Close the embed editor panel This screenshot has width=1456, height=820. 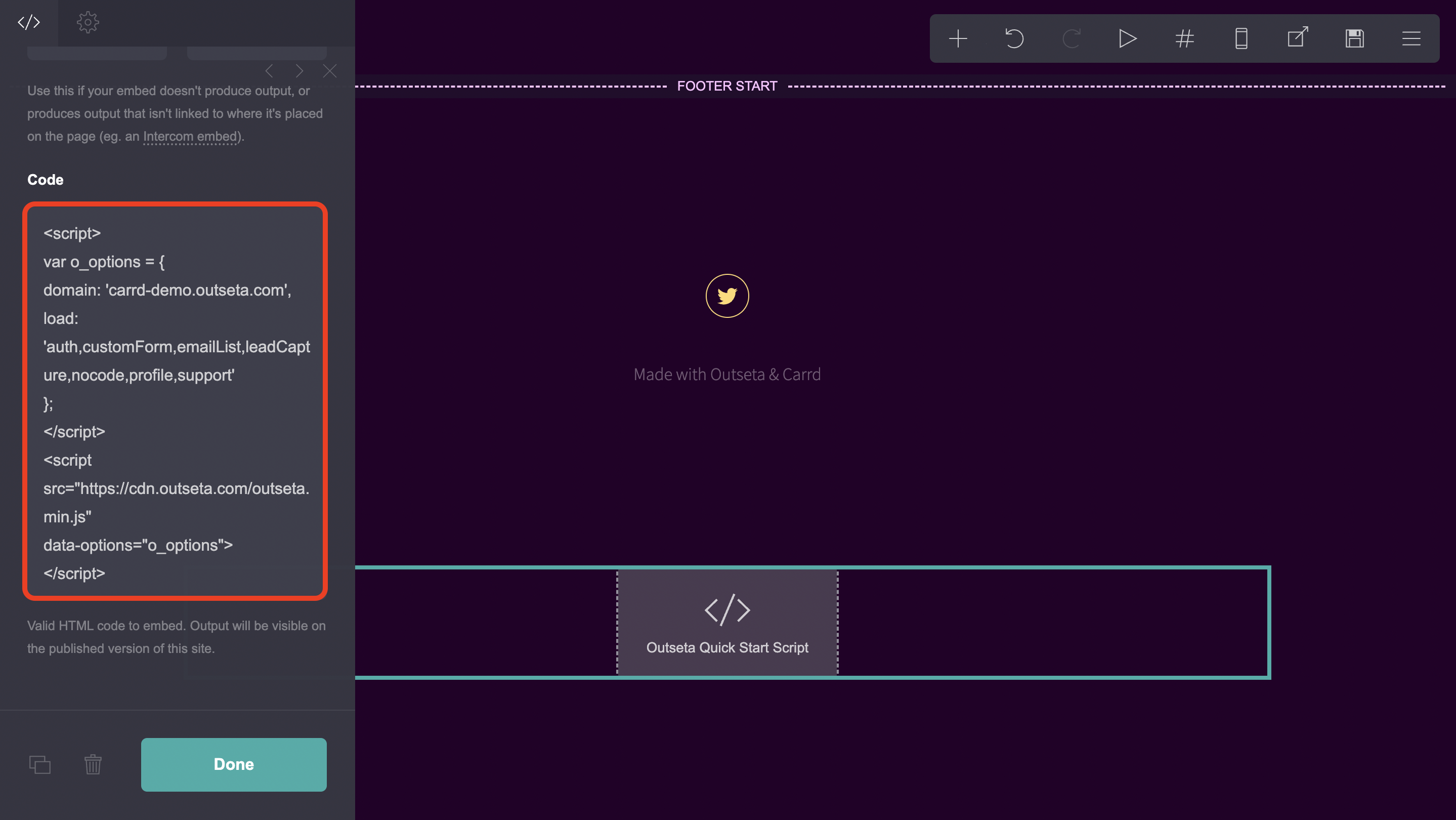point(330,71)
